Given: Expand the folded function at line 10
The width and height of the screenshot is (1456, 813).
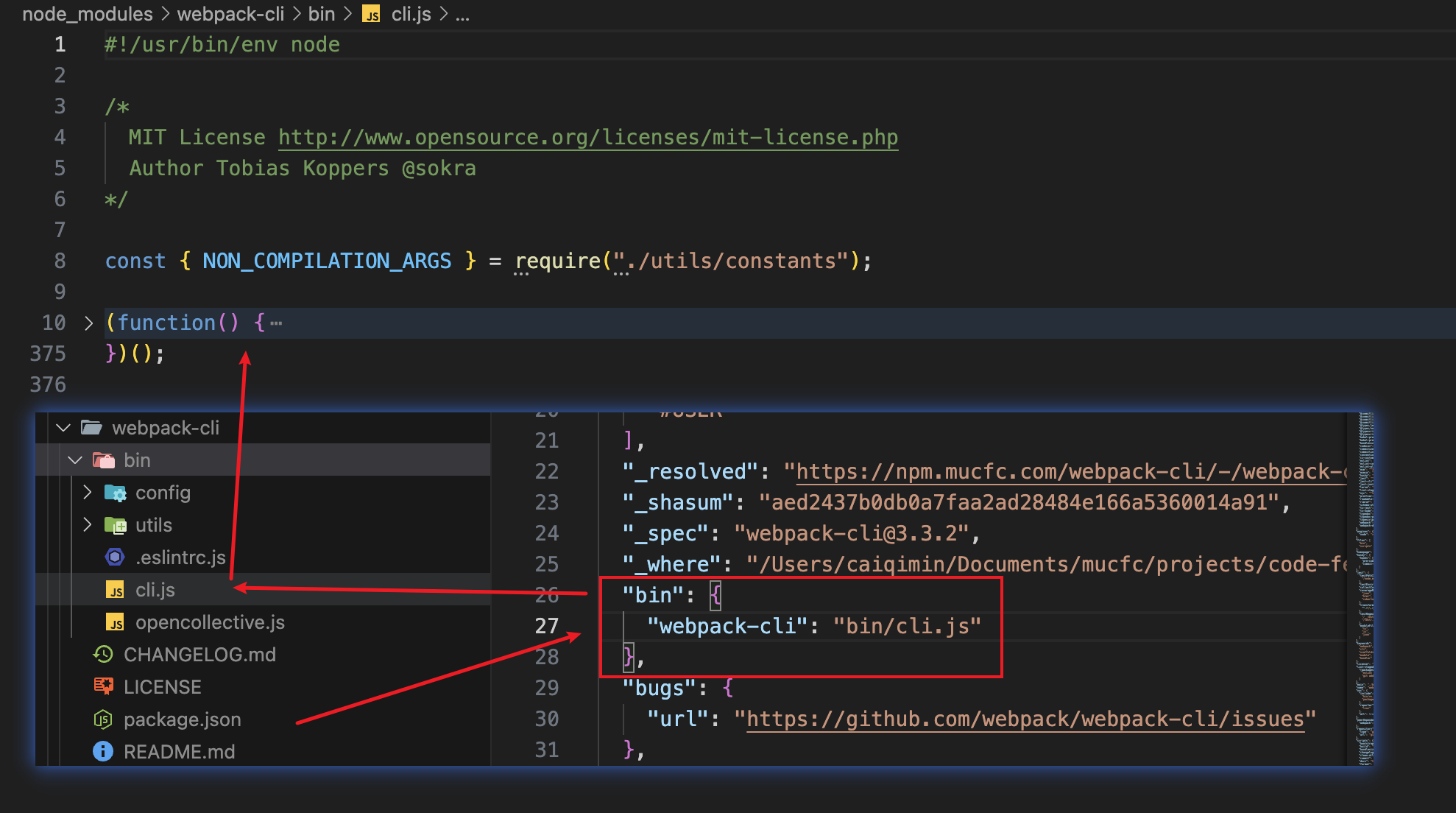Looking at the screenshot, I should (88, 323).
